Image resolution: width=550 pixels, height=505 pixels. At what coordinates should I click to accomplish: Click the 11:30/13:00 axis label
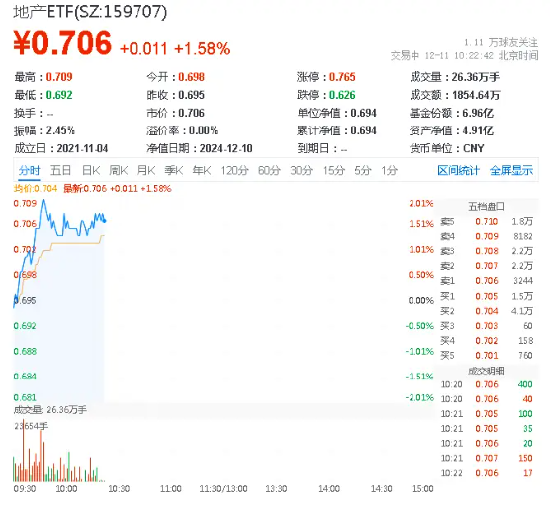pyautogui.click(x=223, y=489)
